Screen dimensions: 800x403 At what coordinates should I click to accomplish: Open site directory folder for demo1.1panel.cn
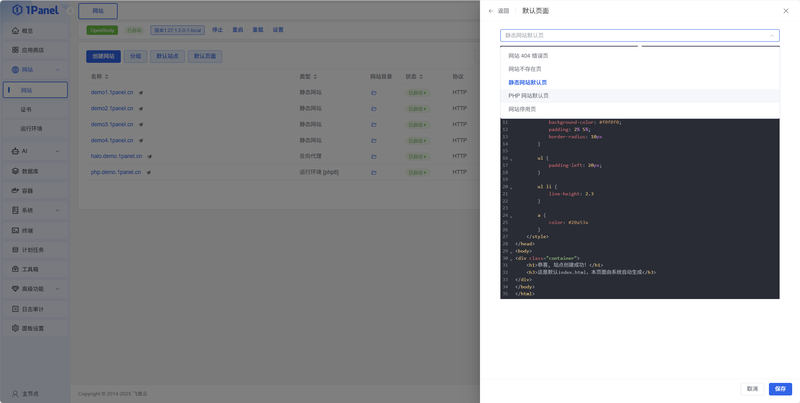pyautogui.click(x=374, y=93)
